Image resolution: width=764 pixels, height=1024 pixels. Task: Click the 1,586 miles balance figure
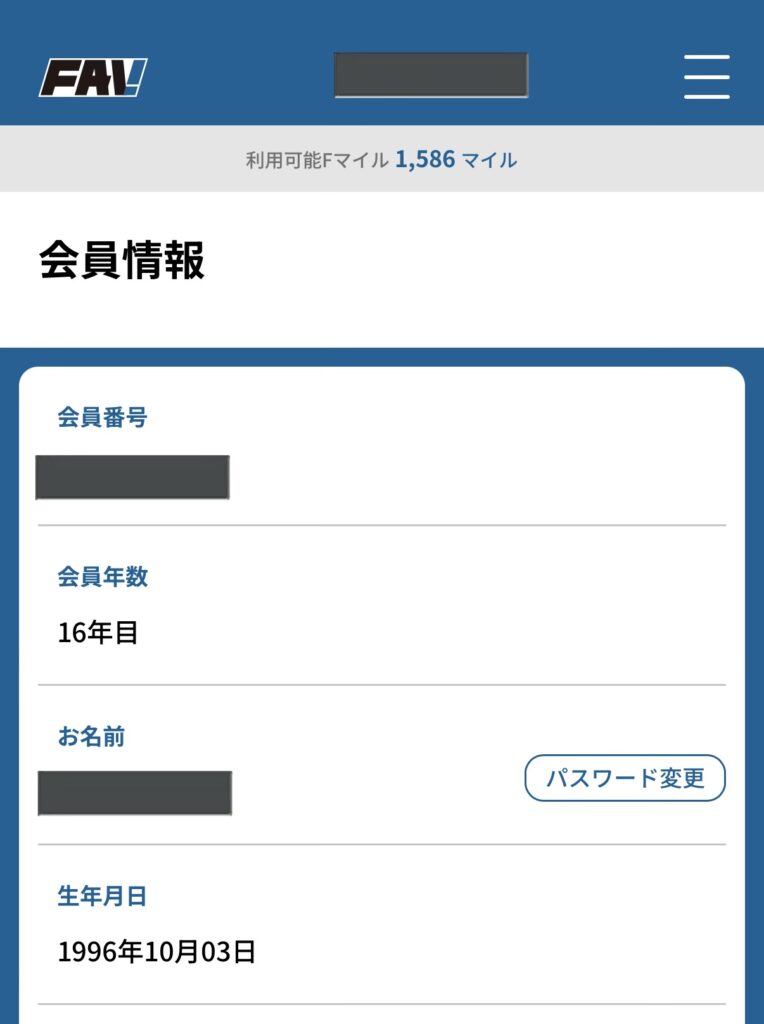[x=425, y=159]
